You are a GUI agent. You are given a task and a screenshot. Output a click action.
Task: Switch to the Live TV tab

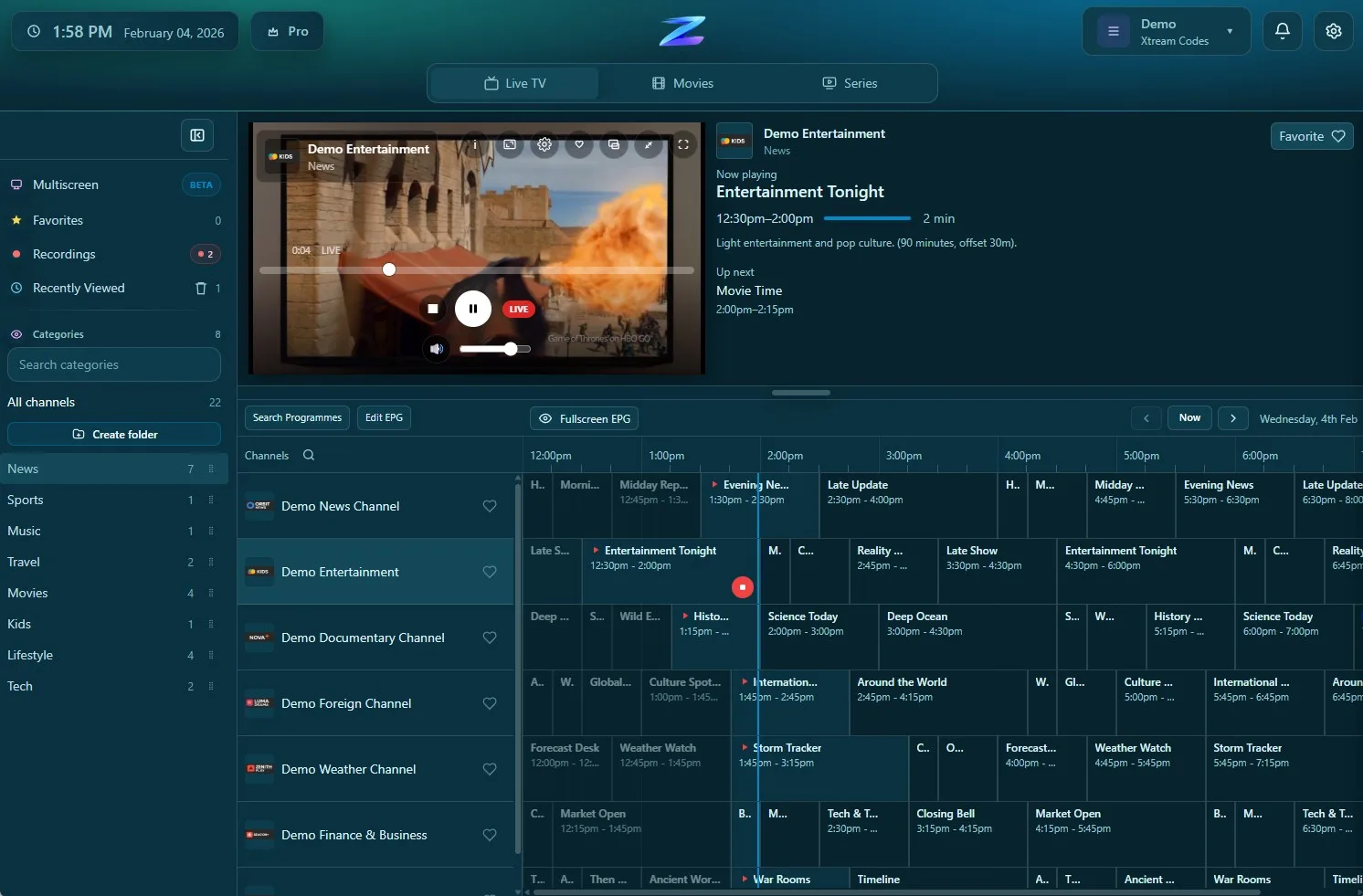[x=515, y=83]
